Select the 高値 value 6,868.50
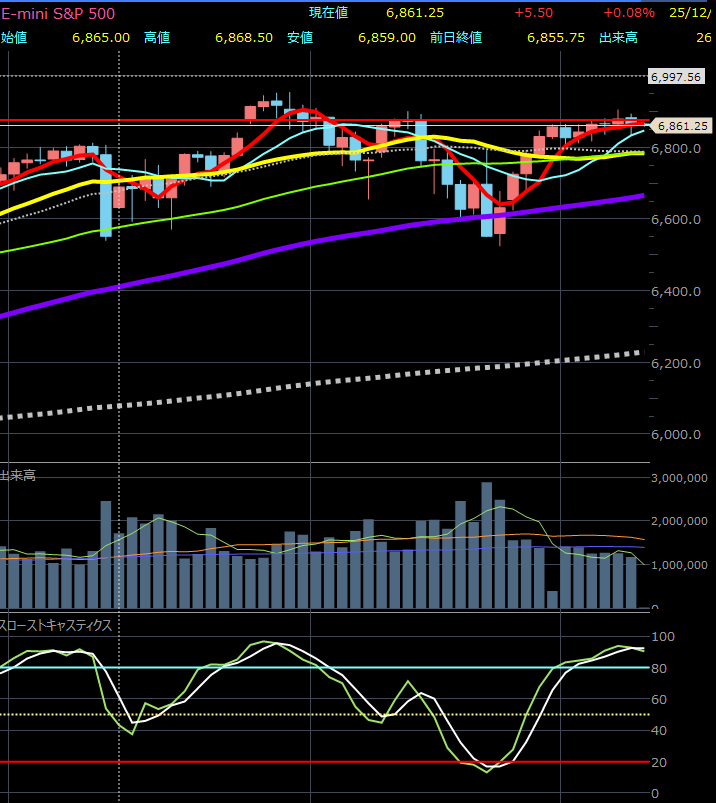Viewport: 716px width, 803px height. click(243, 38)
